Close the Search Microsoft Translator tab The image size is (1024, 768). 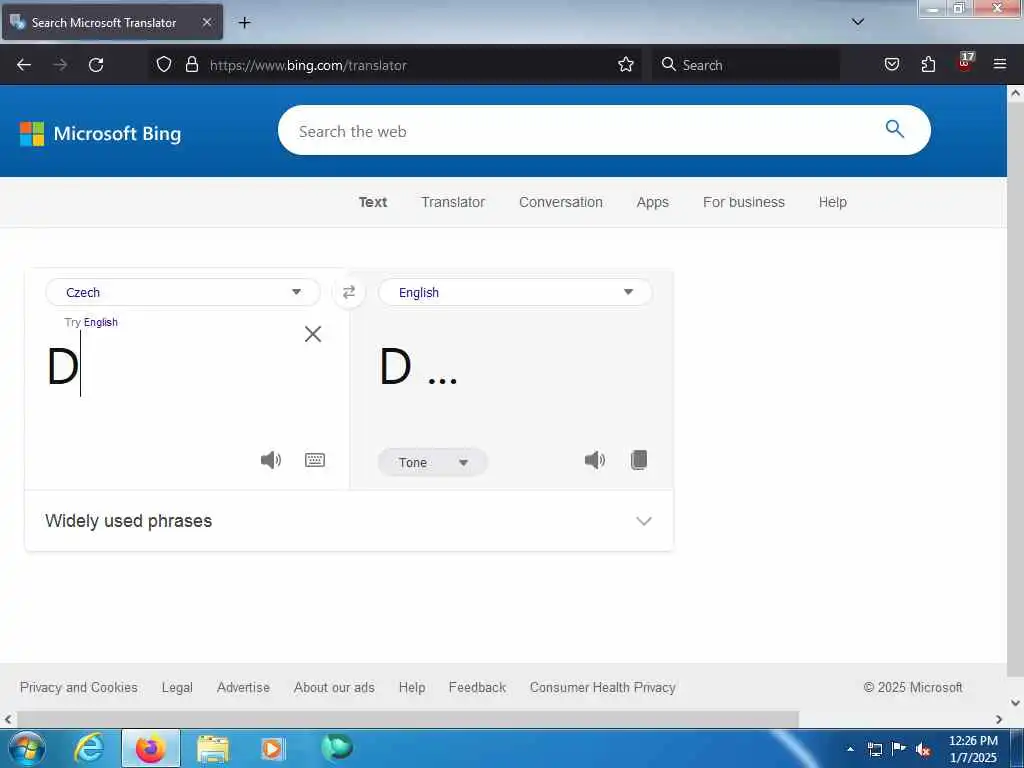point(206,22)
